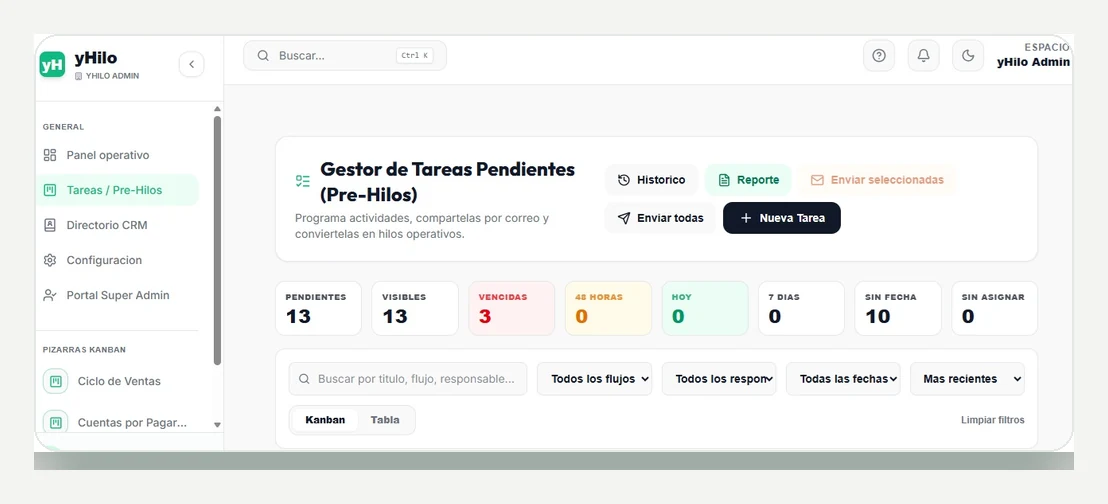Image resolution: width=1108 pixels, height=504 pixels.
Task: Click the sidebar scroll down arrow
Action: (217, 425)
